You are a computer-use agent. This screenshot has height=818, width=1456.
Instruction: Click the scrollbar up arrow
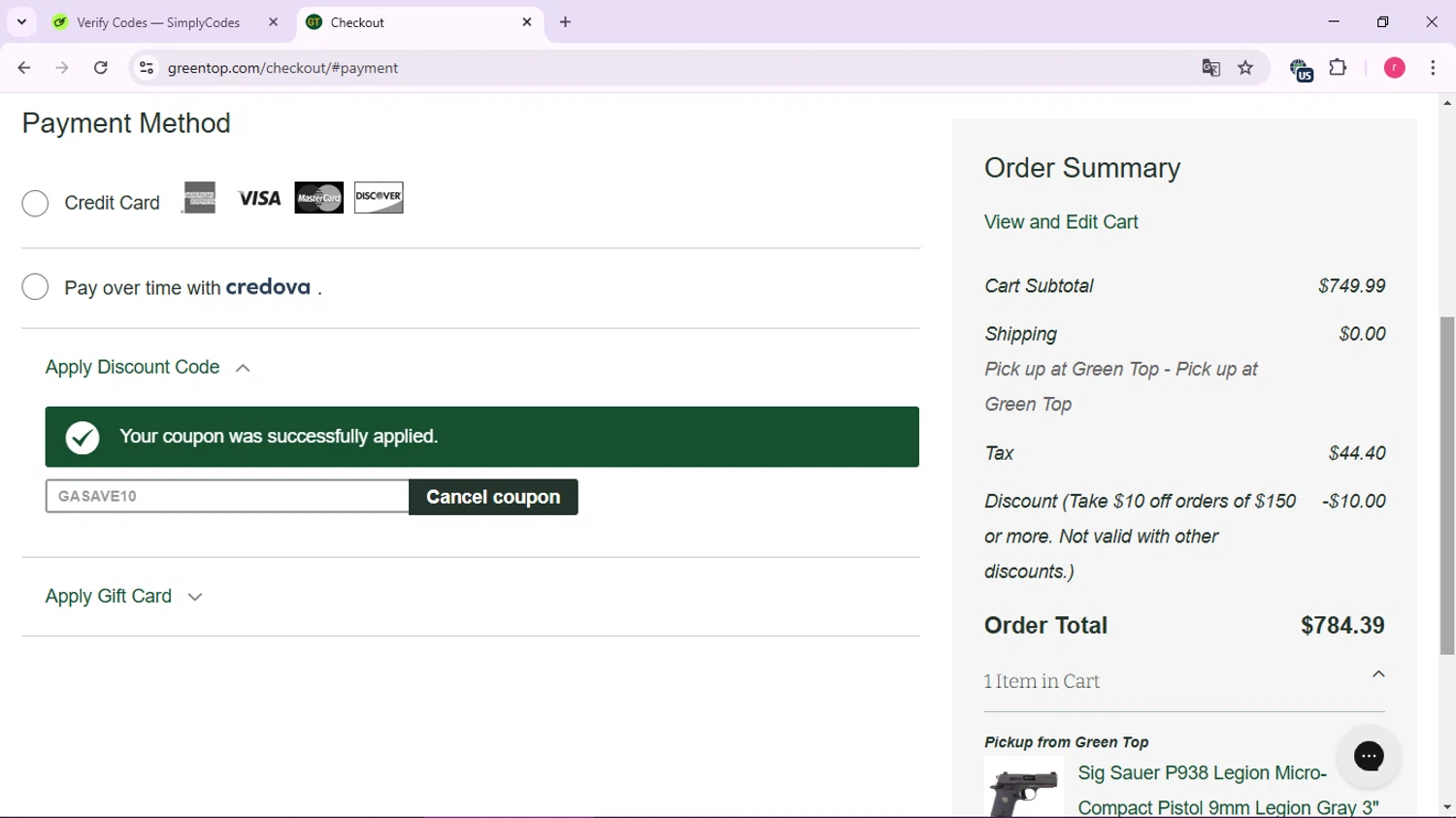(1447, 103)
